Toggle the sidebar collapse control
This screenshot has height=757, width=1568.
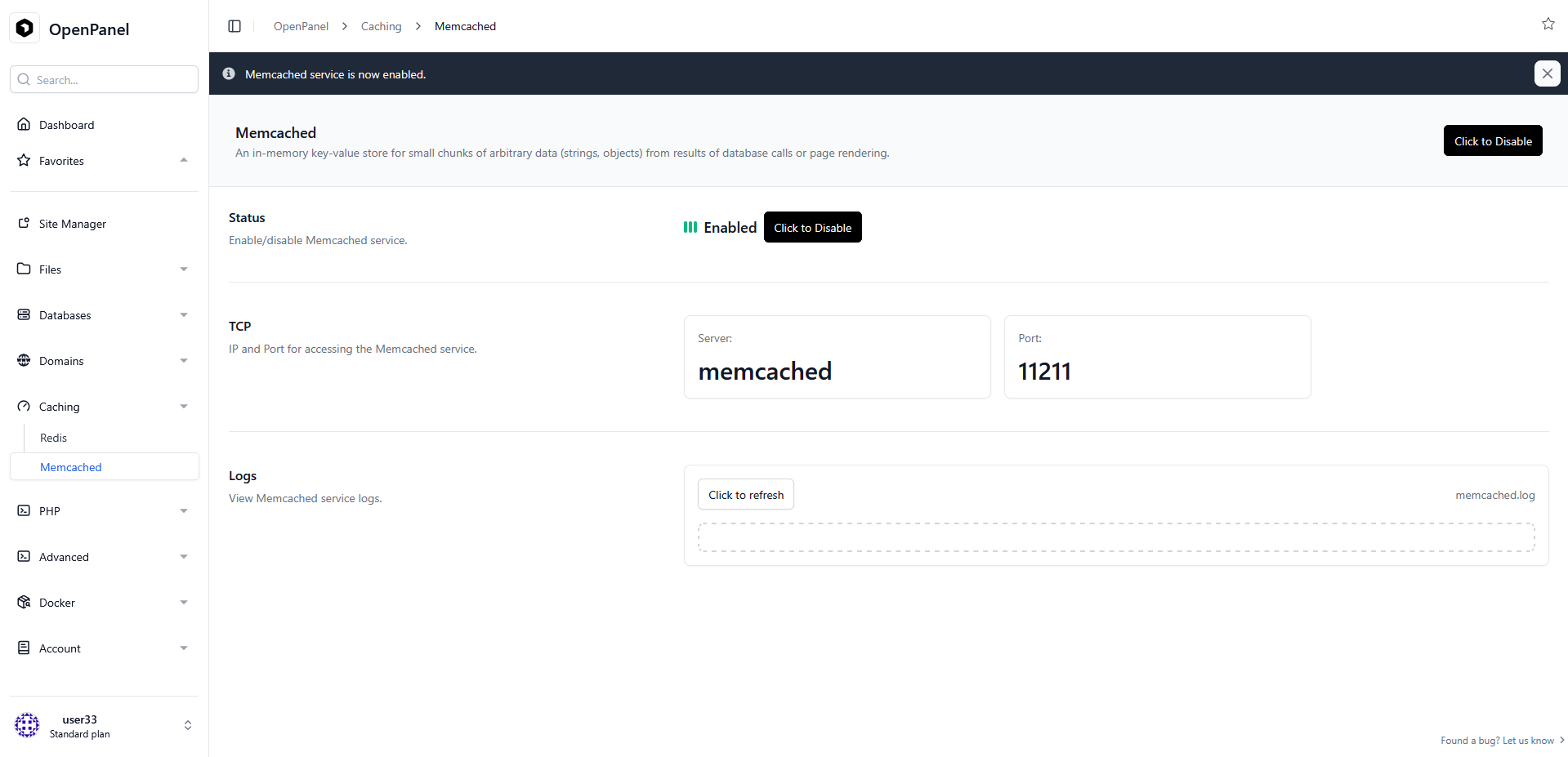235,25
